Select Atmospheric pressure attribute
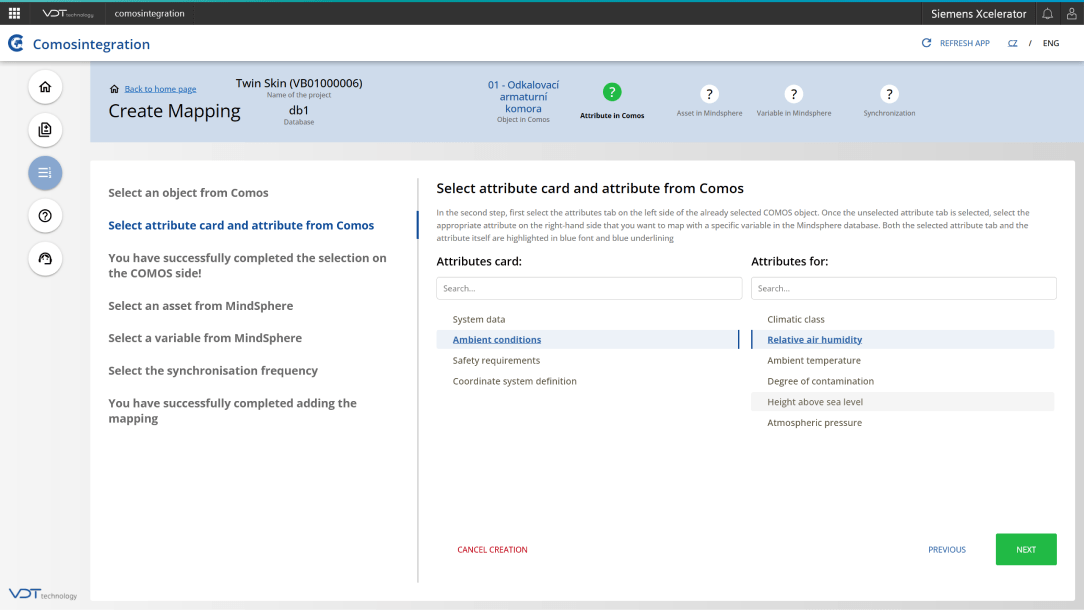Image resolution: width=1084 pixels, height=610 pixels. click(x=814, y=423)
